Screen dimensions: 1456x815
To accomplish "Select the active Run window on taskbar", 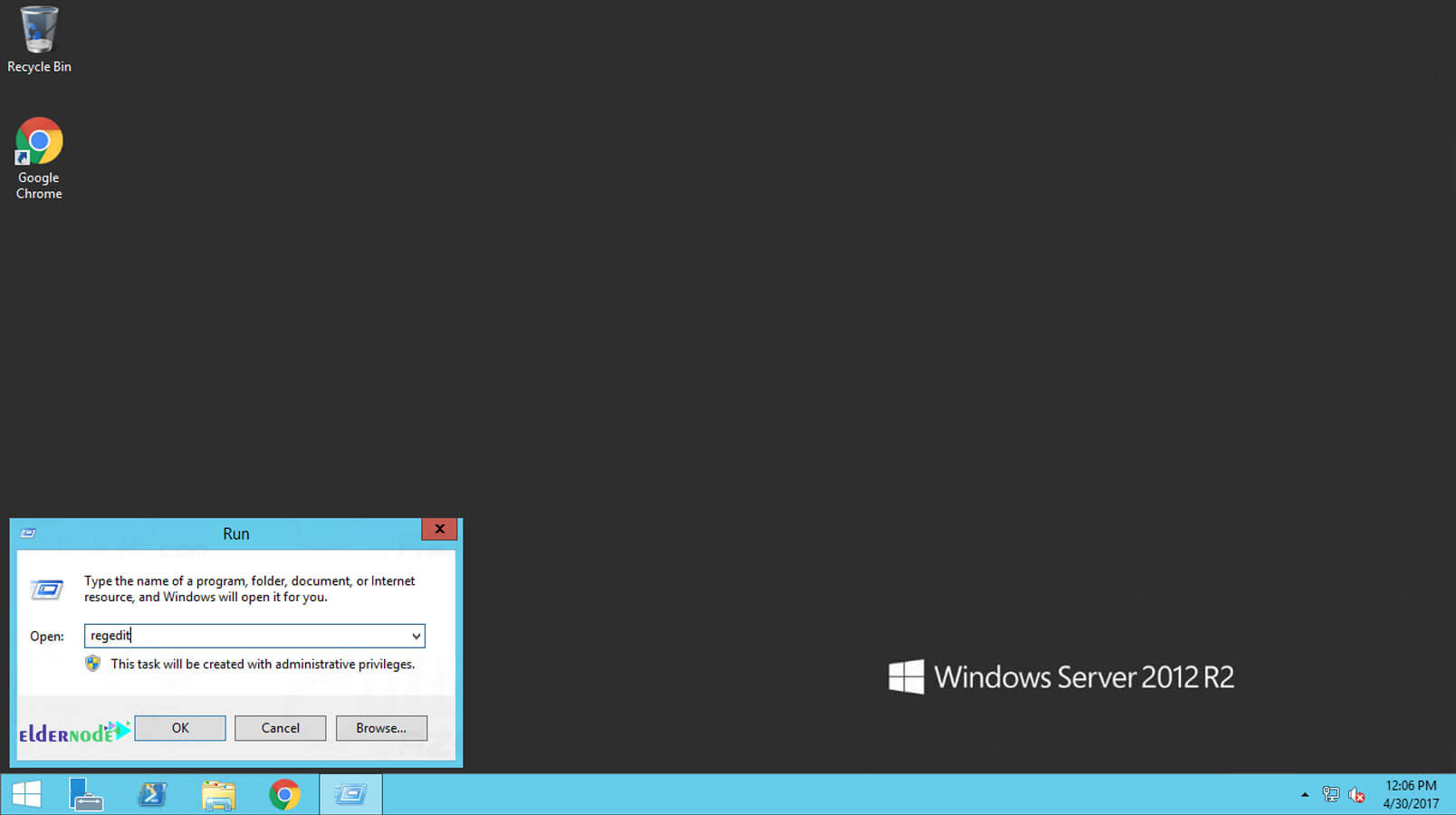I will (350, 794).
